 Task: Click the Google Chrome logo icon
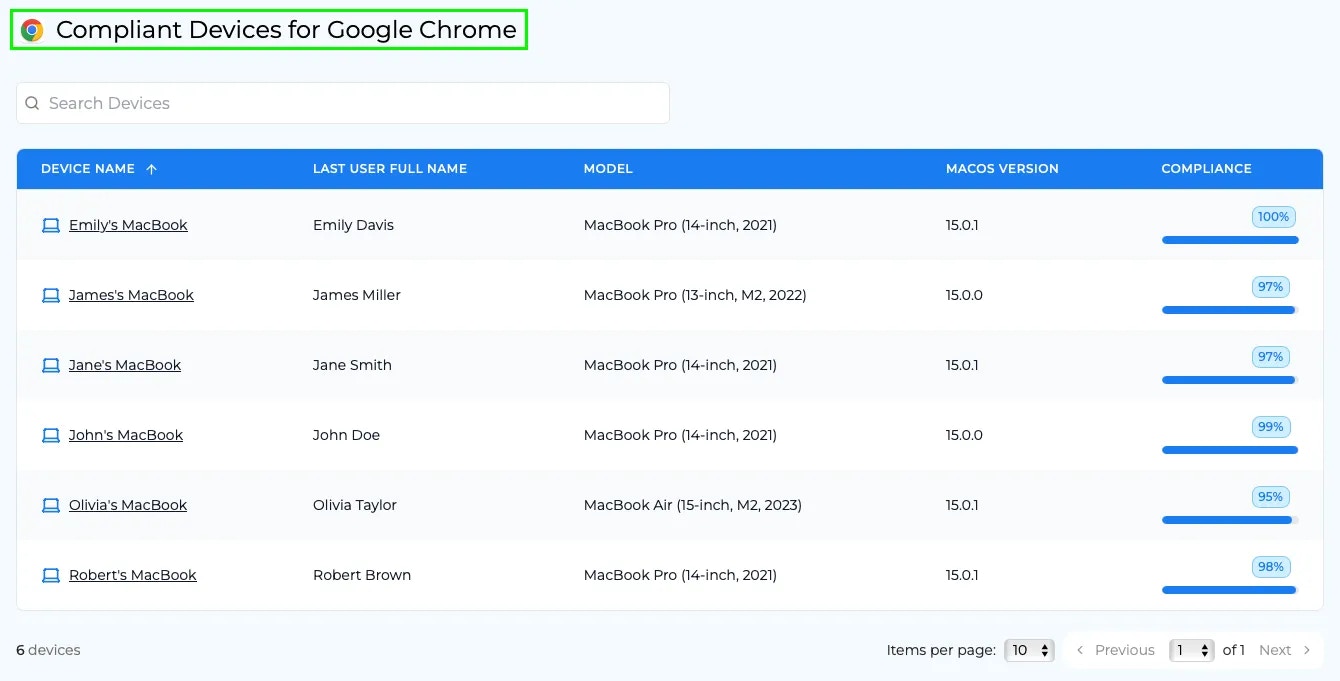(32, 30)
